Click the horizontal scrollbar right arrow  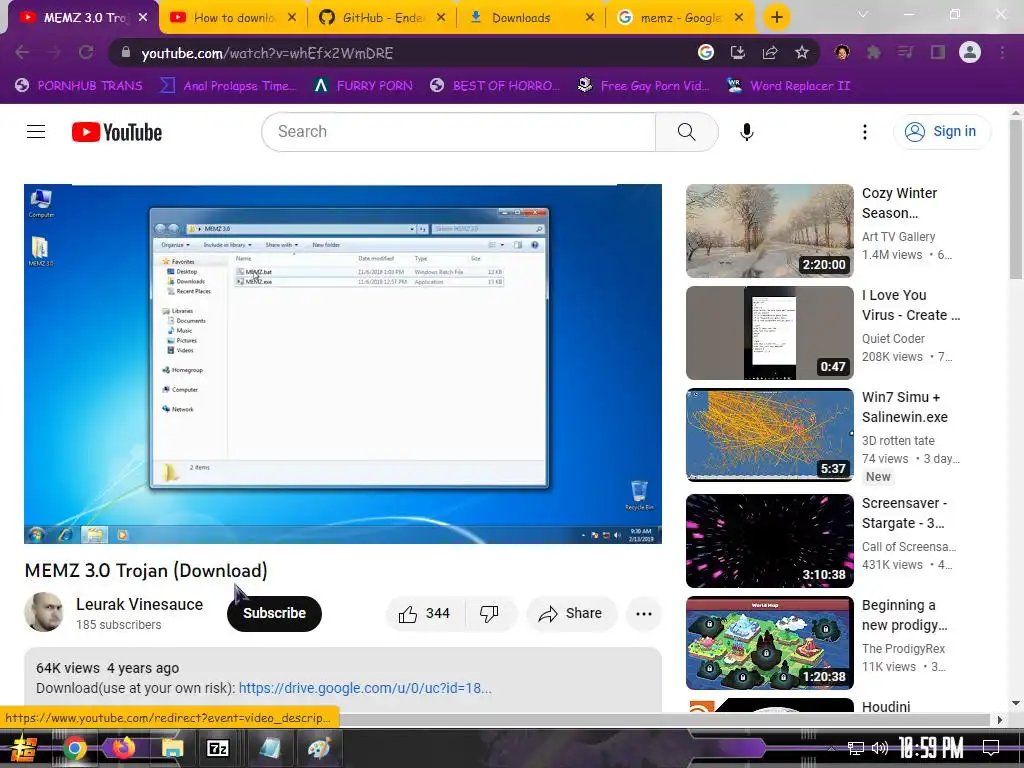(x=1000, y=720)
